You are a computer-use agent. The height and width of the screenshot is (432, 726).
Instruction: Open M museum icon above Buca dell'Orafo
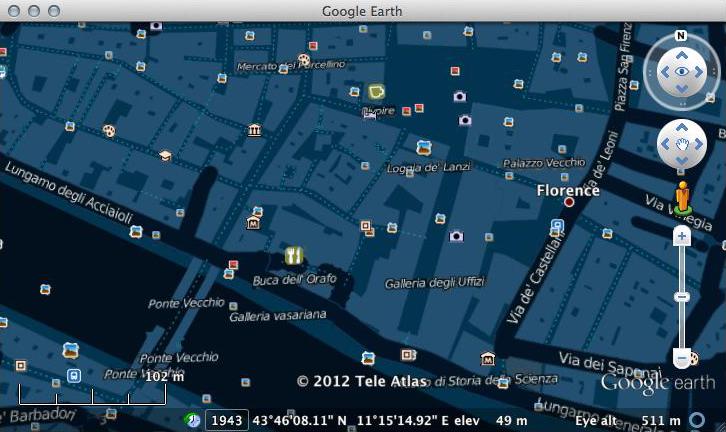coord(253,223)
